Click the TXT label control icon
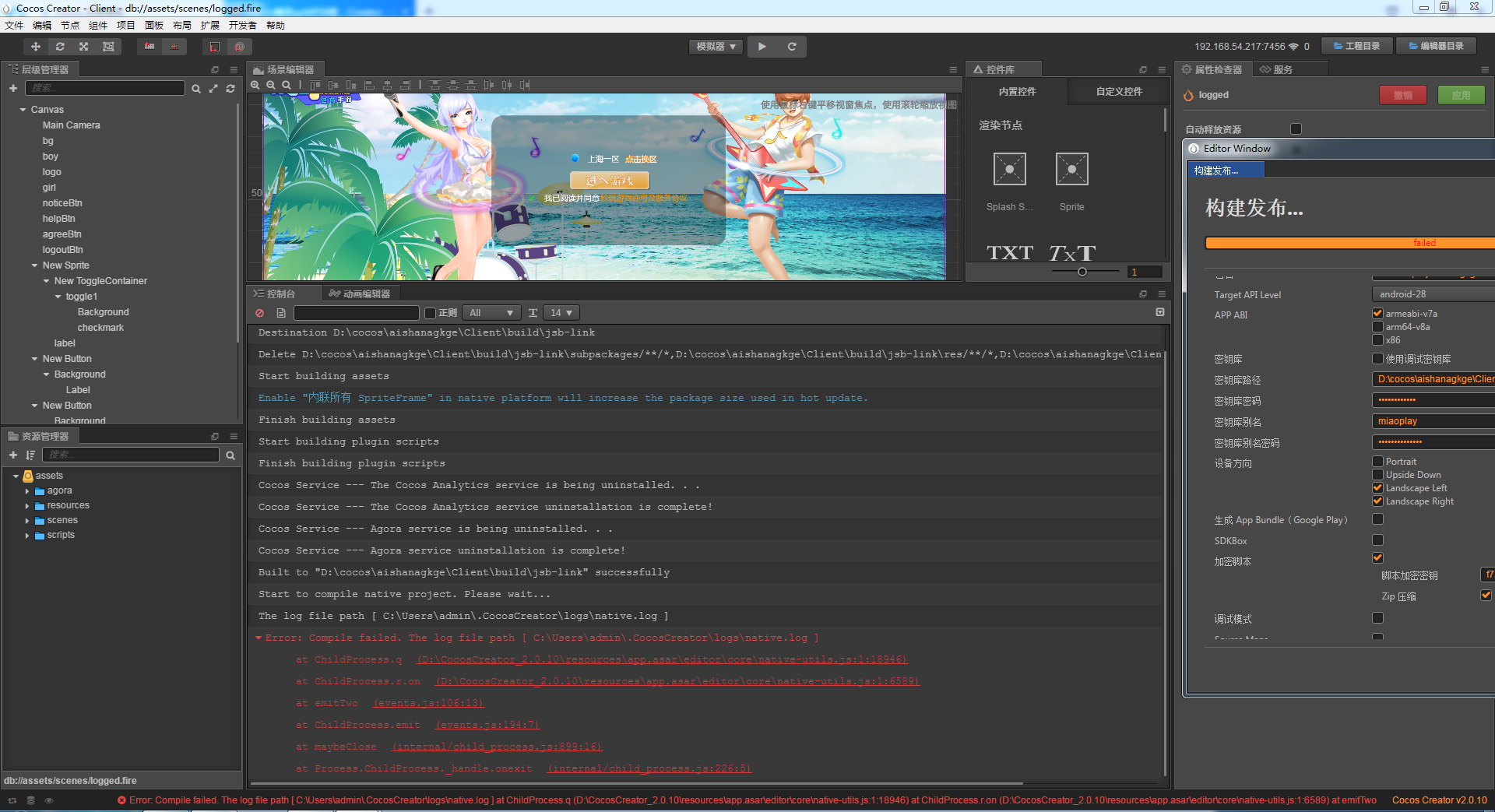 1010,253
